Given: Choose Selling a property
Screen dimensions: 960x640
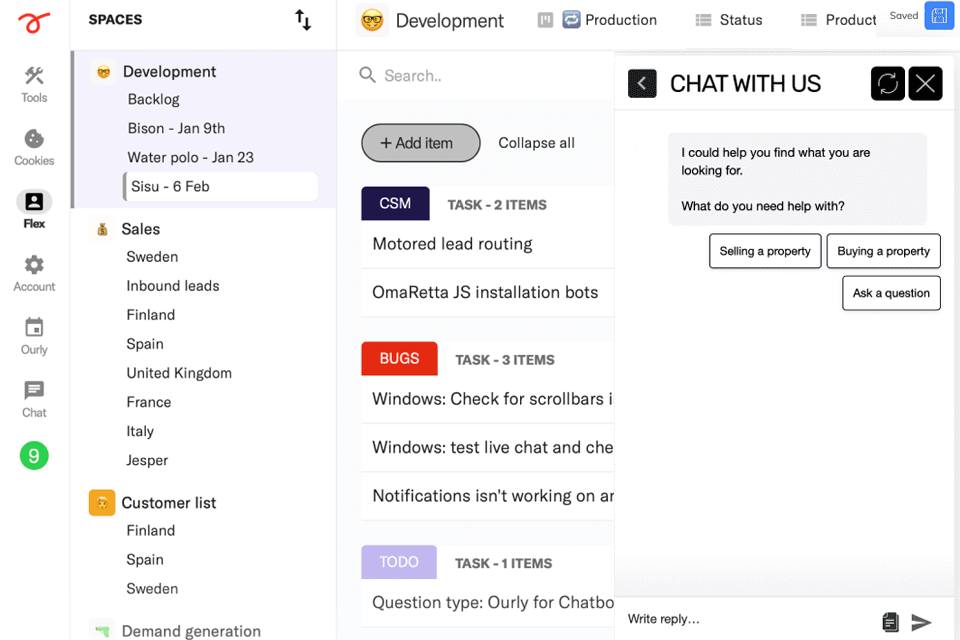Looking at the screenshot, I should (765, 251).
